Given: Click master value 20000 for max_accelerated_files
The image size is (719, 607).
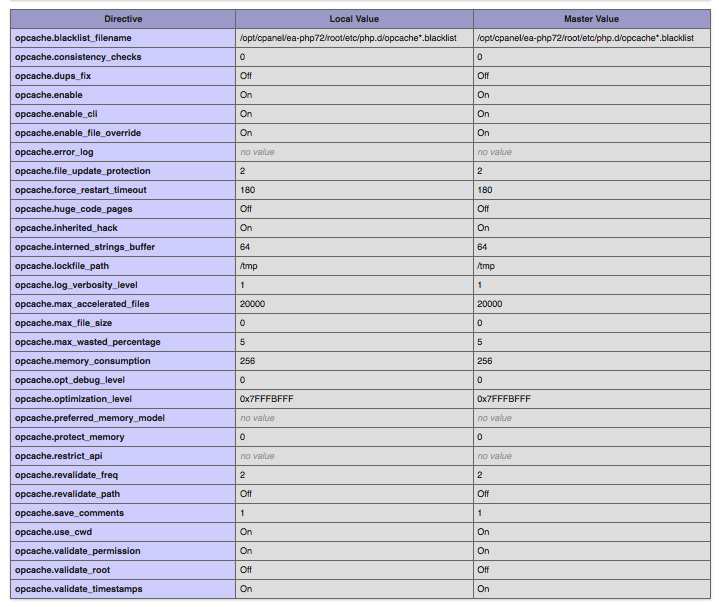Looking at the screenshot, I should tap(490, 304).
